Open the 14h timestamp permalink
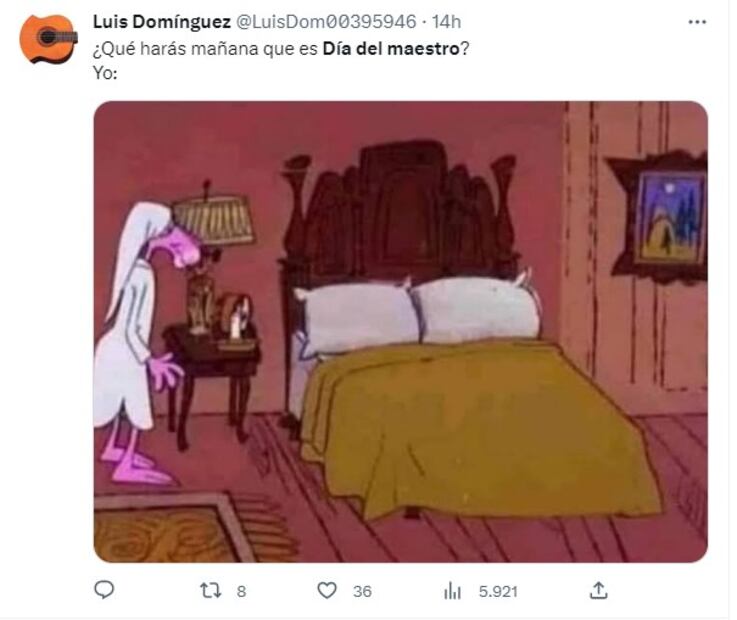The height and width of the screenshot is (620, 737). pos(446,22)
